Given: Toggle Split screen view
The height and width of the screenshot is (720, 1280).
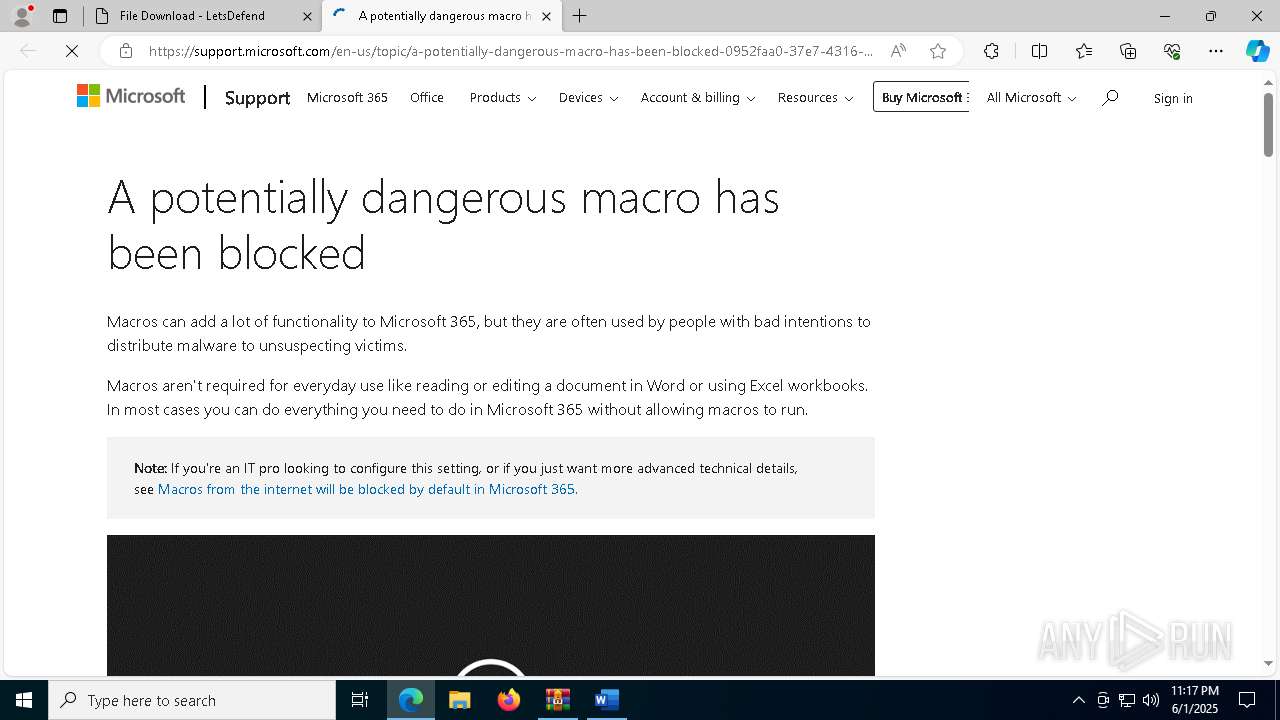Looking at the screenshot, I should point(1039,51).
